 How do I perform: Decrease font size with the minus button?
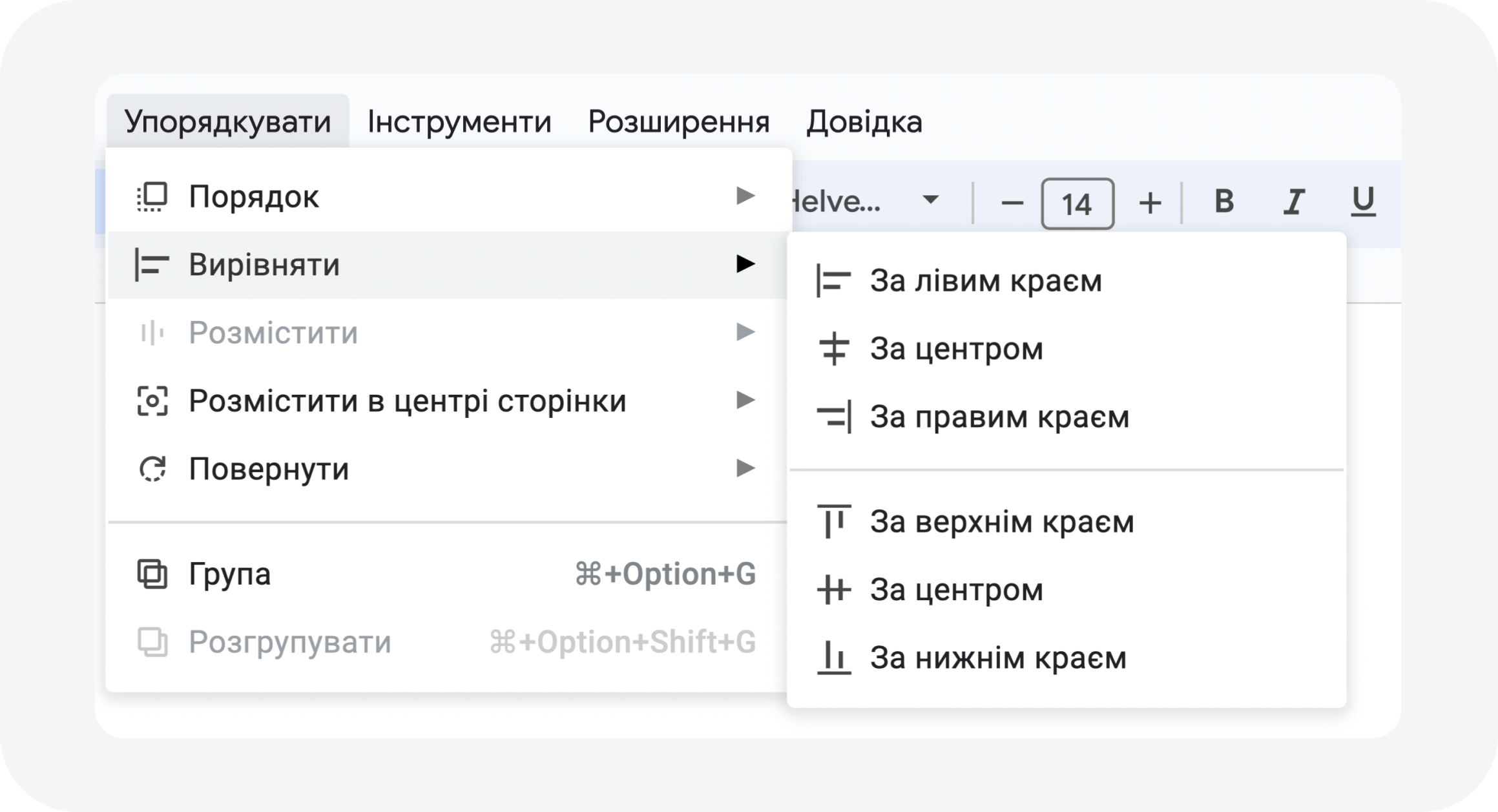point(1012,203)
